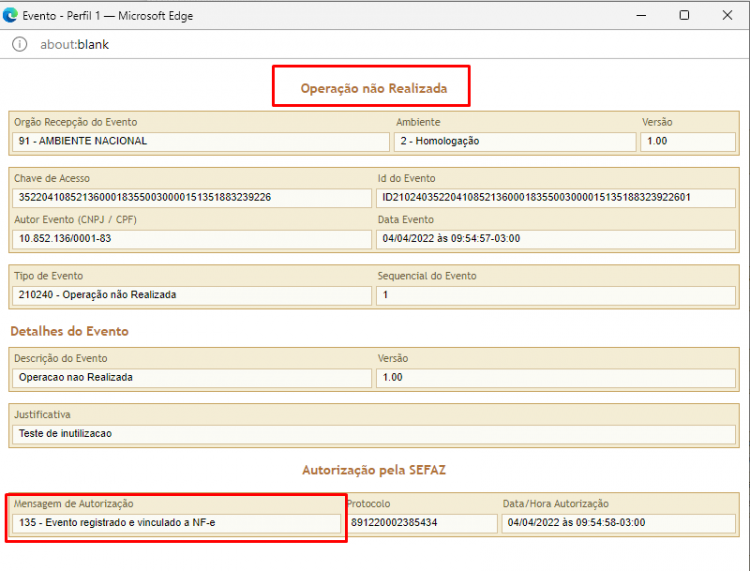This screenshot has width=750, height=571.
Task: Click the Orgão Recepção do Evento label
Action: [x=76, y=122]
